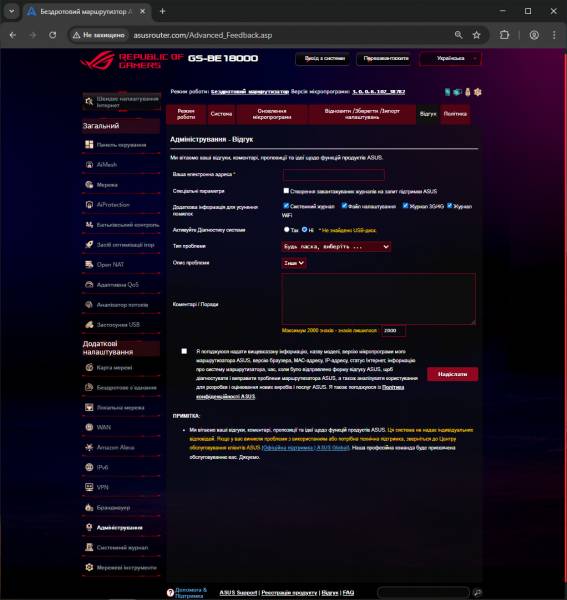Open Wireless settings sidebar icon
The width and height of the screenshot is (567, 600).
click(x=89, y=387)
